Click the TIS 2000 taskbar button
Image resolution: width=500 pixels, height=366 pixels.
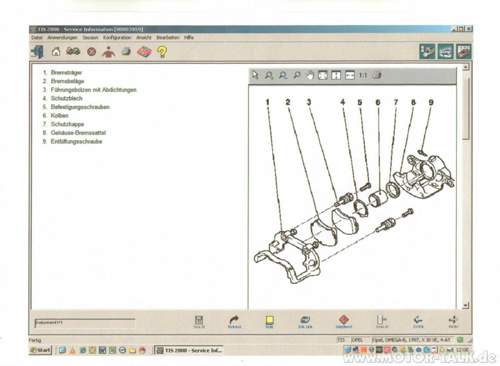(189, 350)
